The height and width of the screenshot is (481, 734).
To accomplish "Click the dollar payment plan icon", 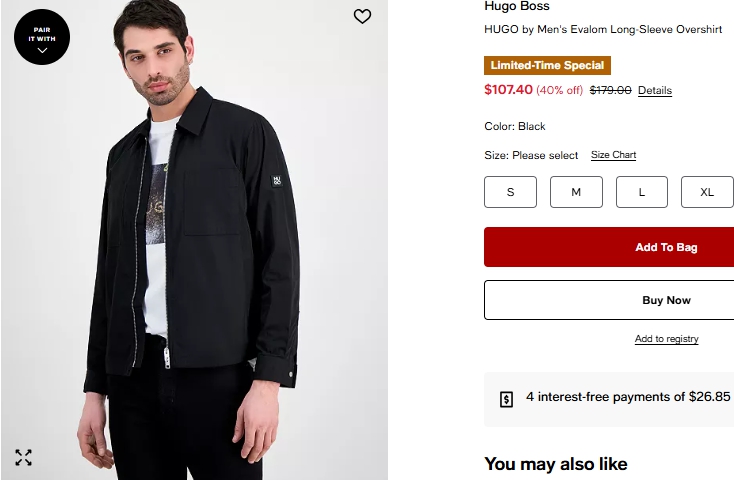I will tap(506, 398).
